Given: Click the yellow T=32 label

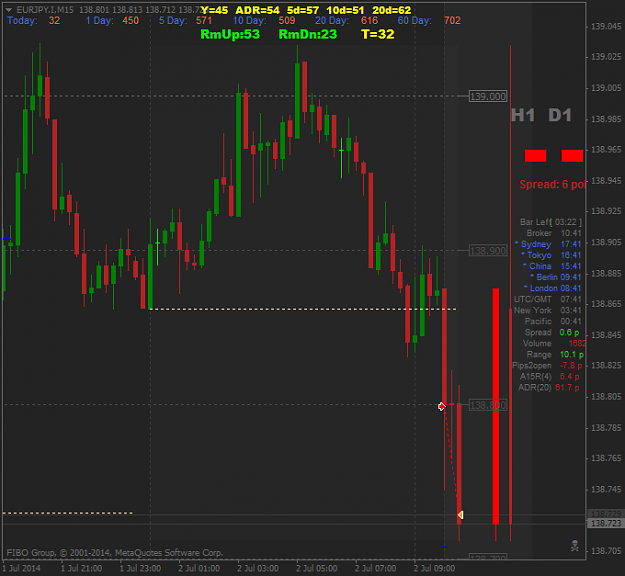Looking at the screenshot, I should (x=378, y=34).
